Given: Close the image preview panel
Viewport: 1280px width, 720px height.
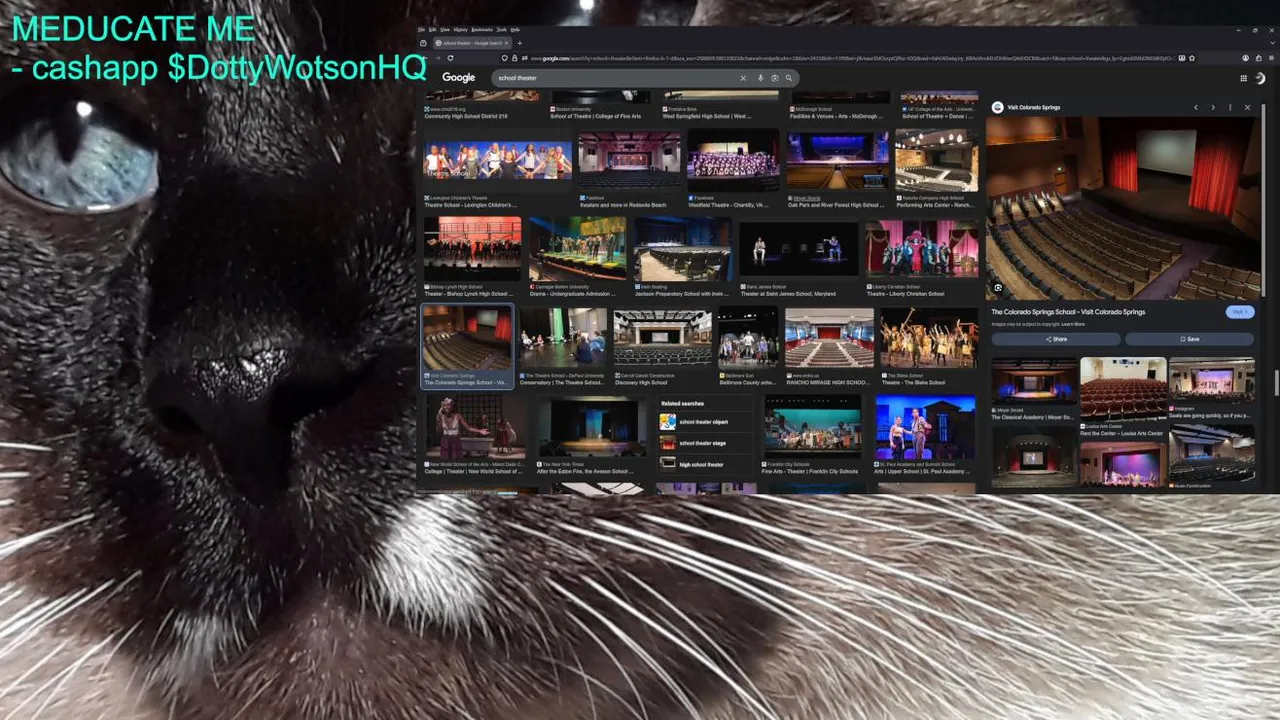Looking at the screenshot, I should click(x=1247, y=107).
